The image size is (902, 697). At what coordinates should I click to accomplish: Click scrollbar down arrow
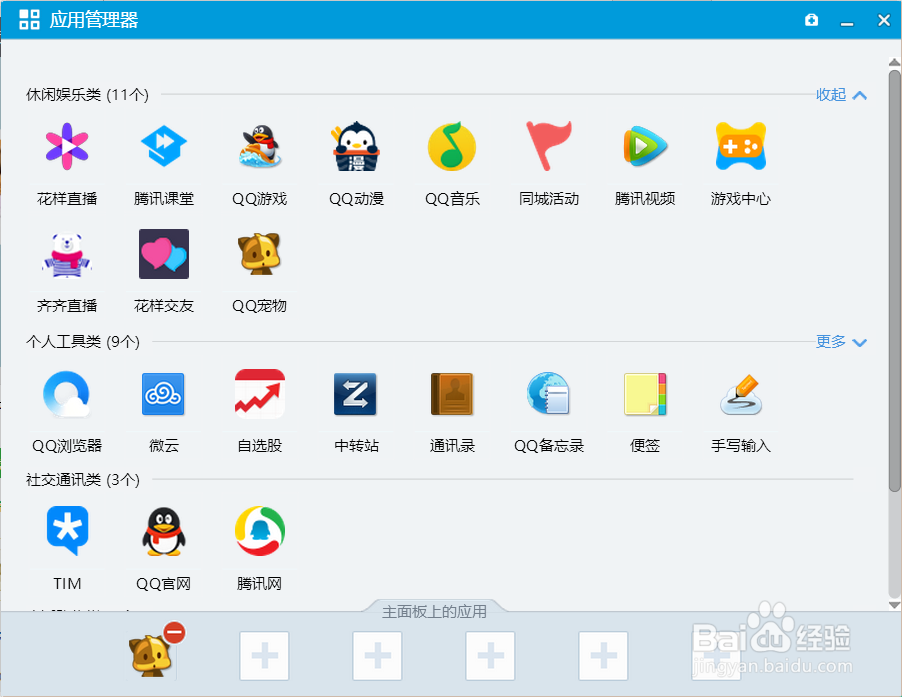(894, 605)
